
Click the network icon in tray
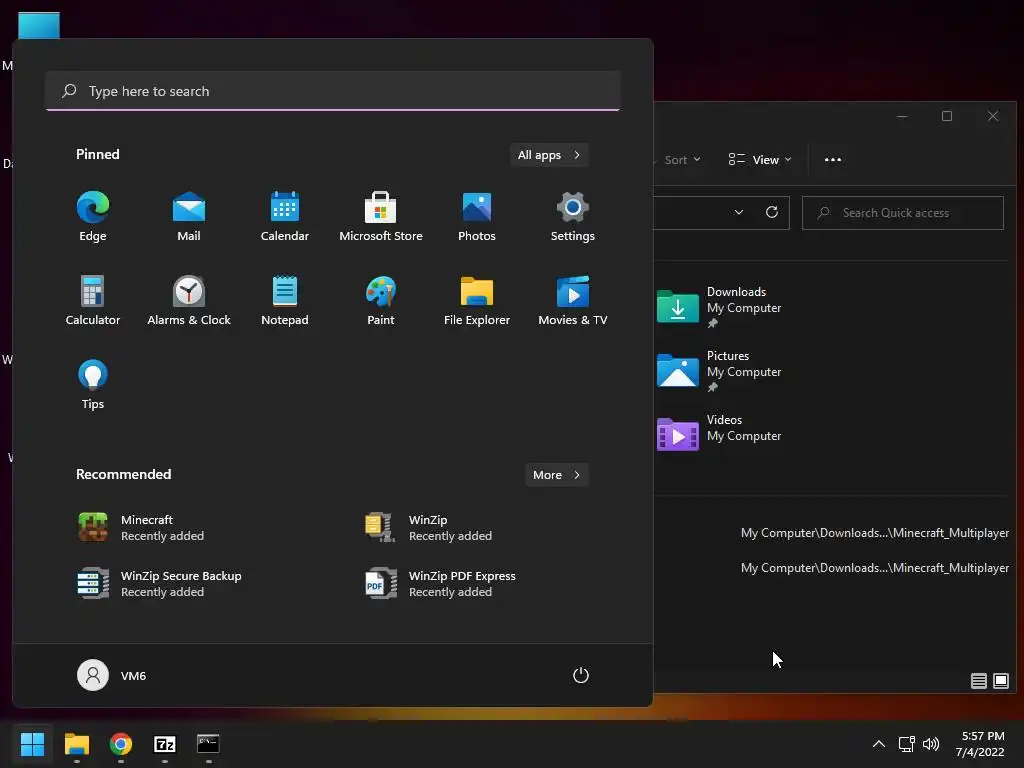906,744
